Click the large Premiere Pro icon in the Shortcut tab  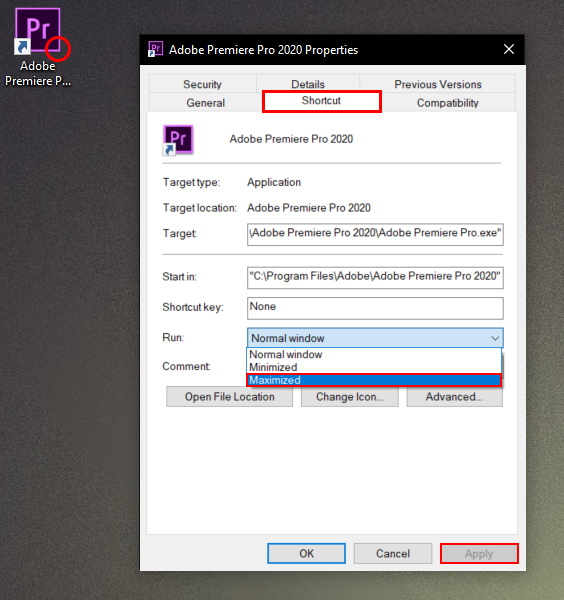178,140
